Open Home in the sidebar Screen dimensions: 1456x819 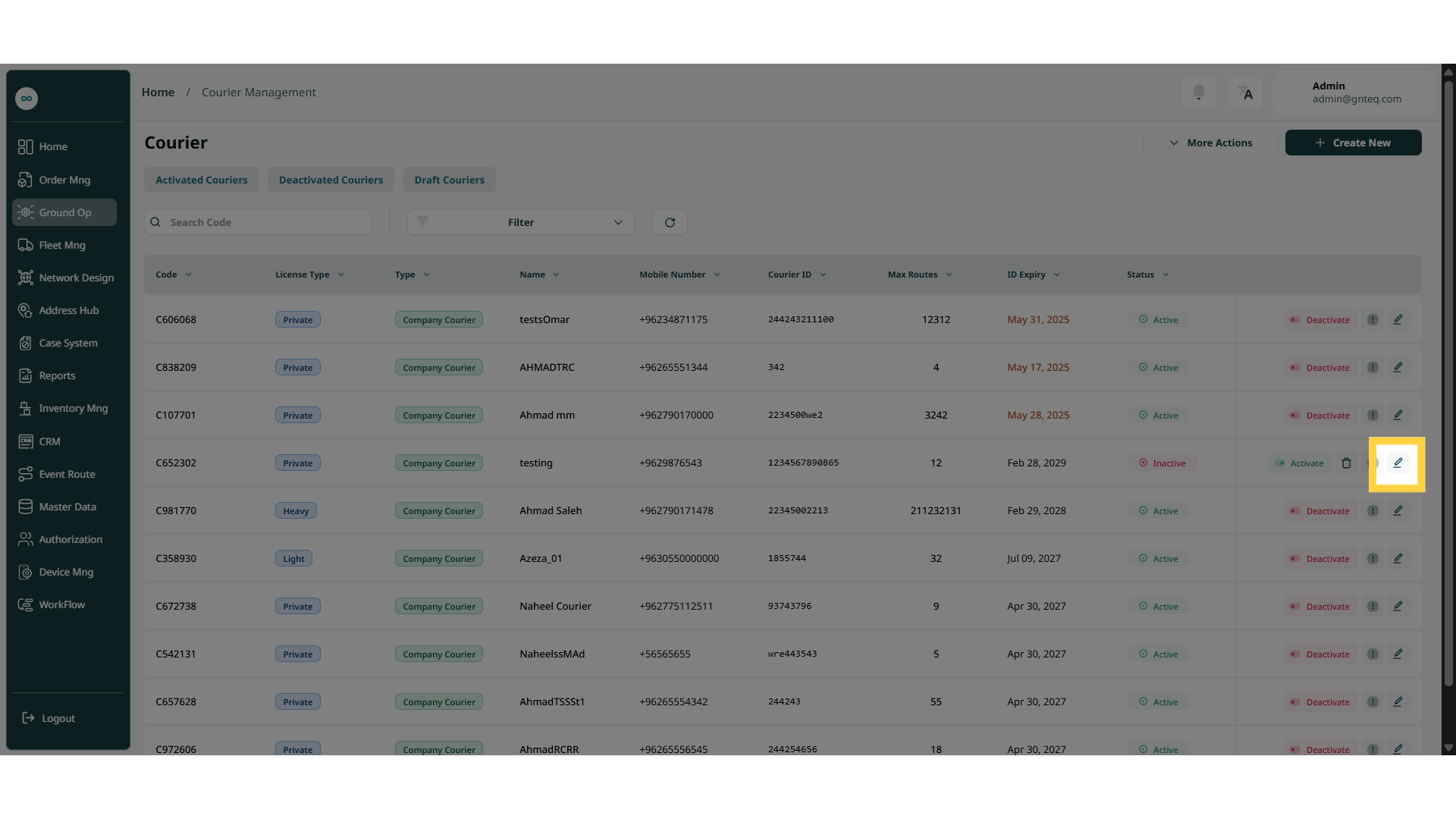(x=64, y=146)
